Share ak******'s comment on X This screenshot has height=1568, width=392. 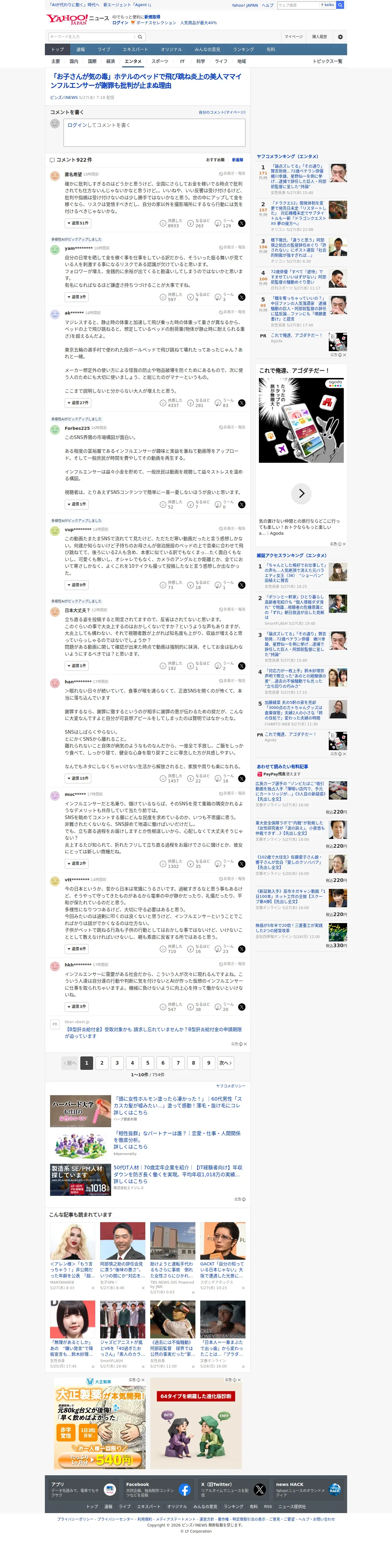point(242,403)
